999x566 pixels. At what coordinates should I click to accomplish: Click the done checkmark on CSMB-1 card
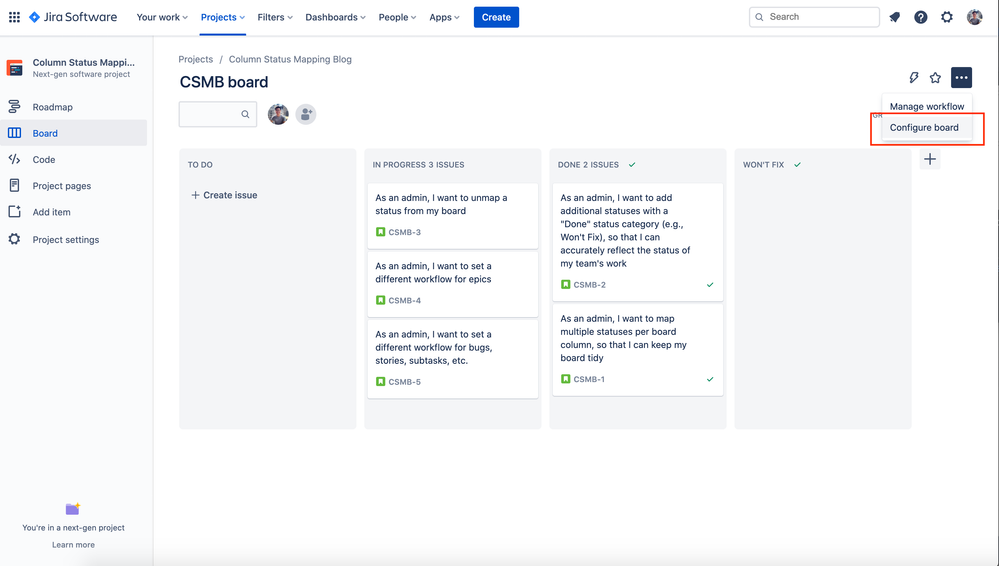click(x=710, y=379)
